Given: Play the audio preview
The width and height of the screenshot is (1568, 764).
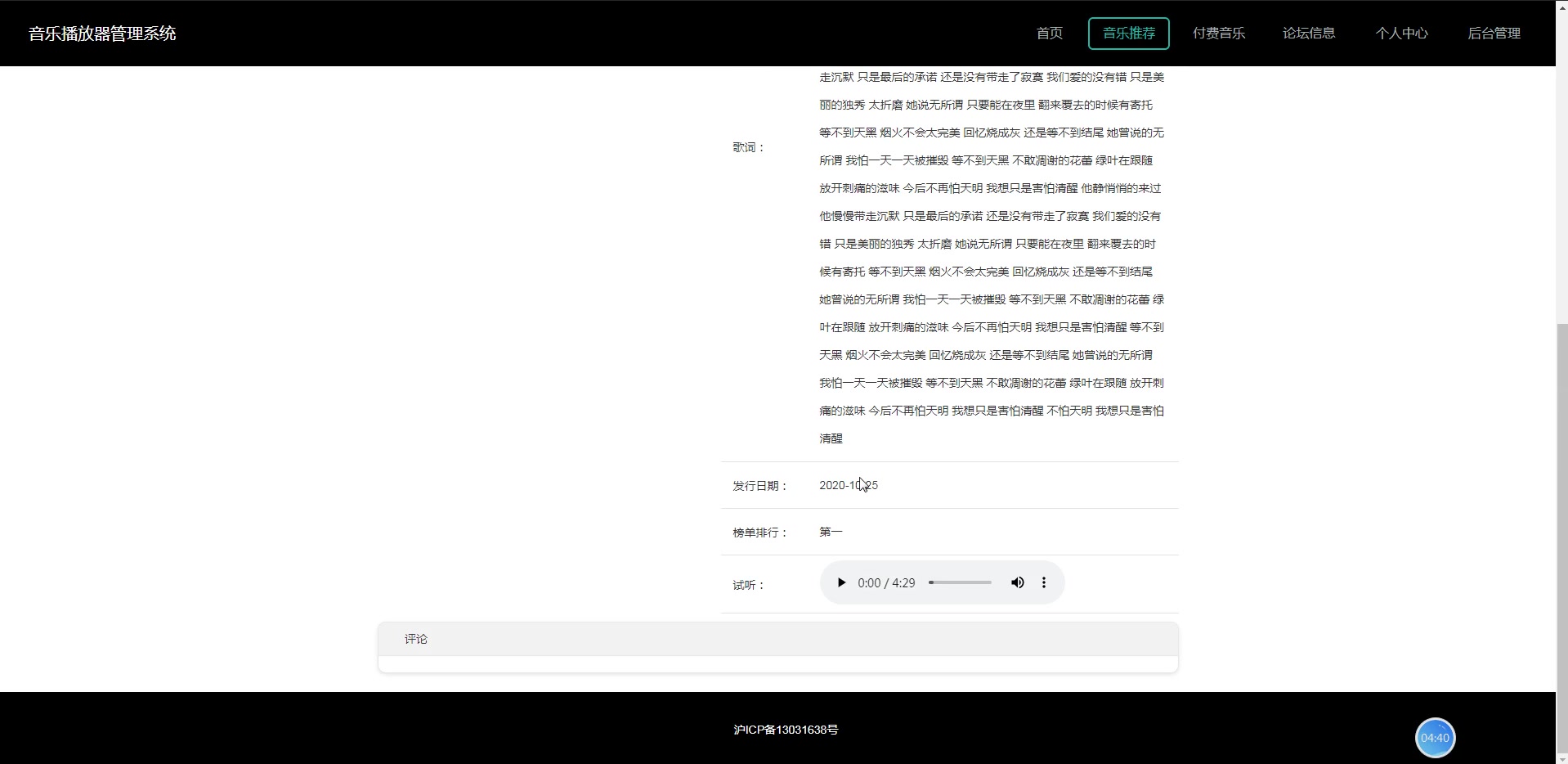Looking at the screenshot, I should click(841, 583).
